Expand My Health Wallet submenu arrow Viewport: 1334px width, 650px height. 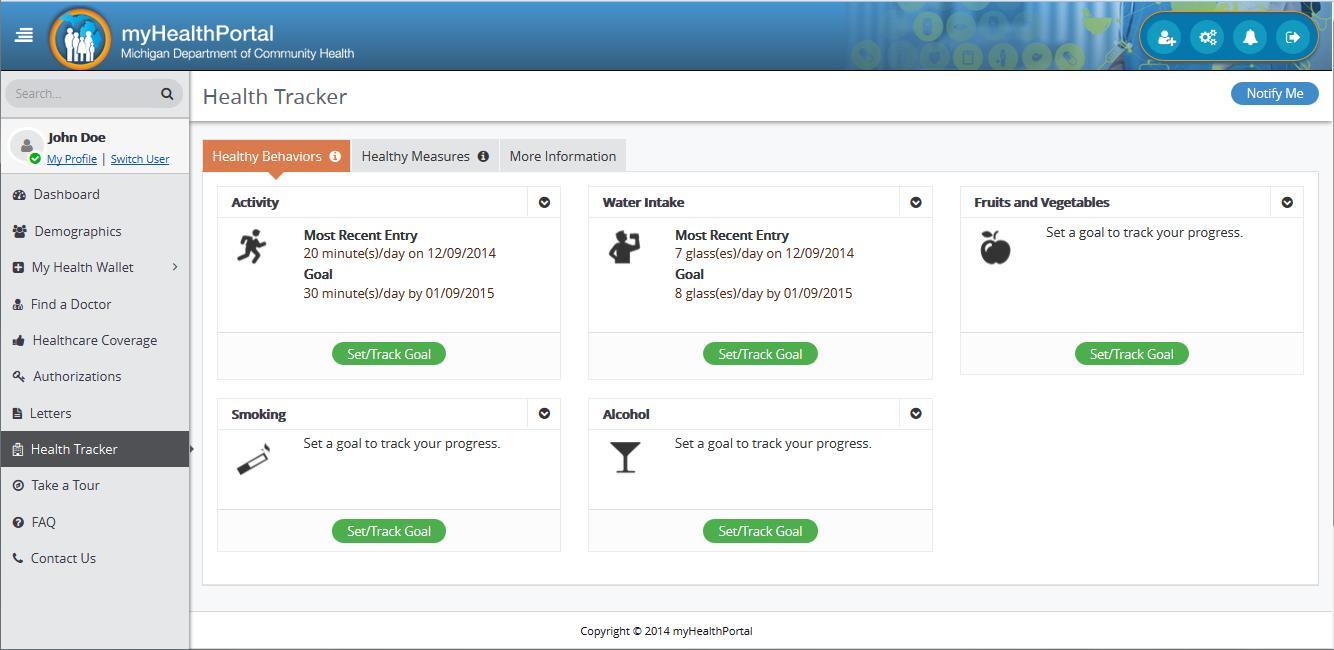[x=175, y=267]
